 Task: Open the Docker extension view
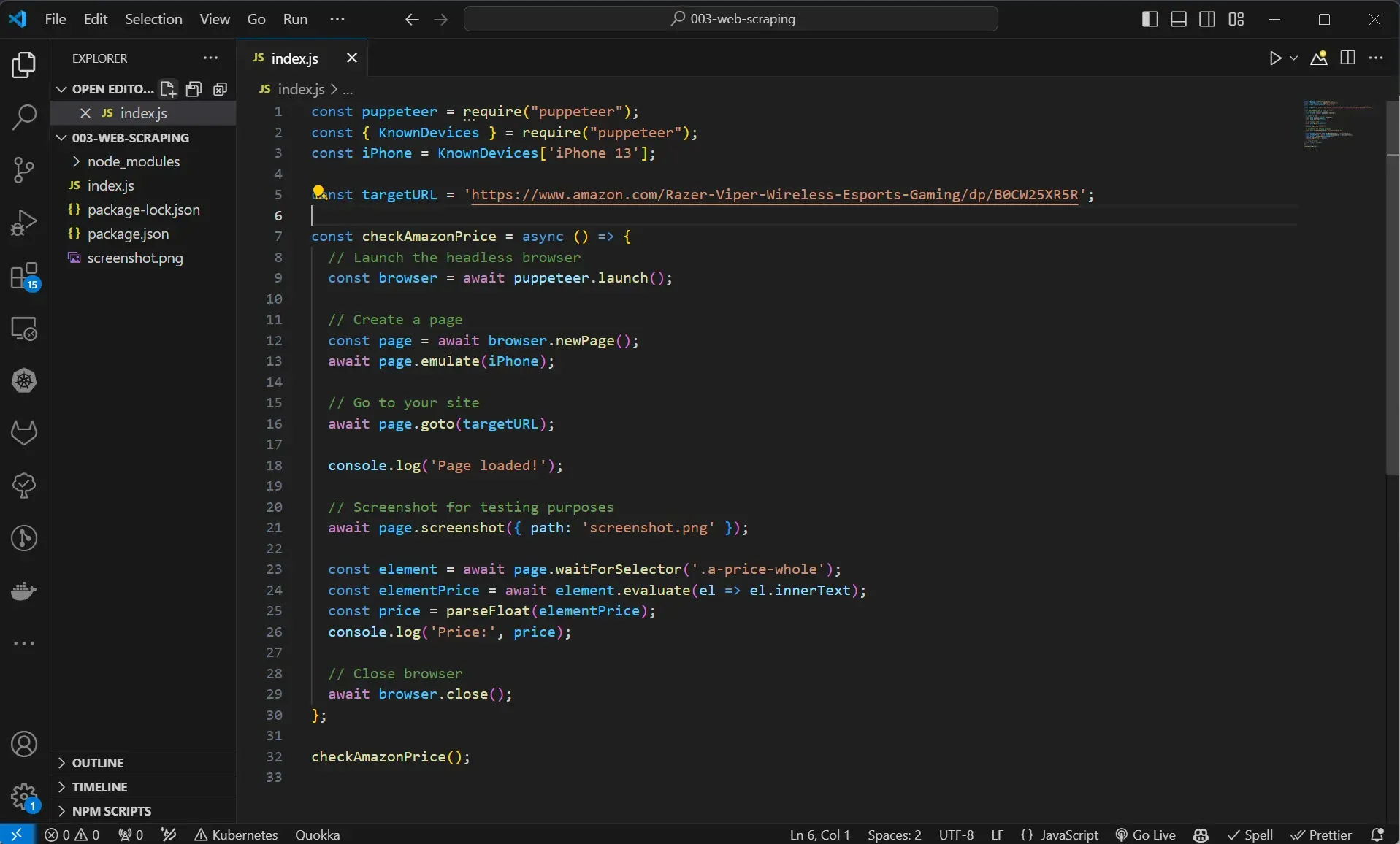pos(24,591)
